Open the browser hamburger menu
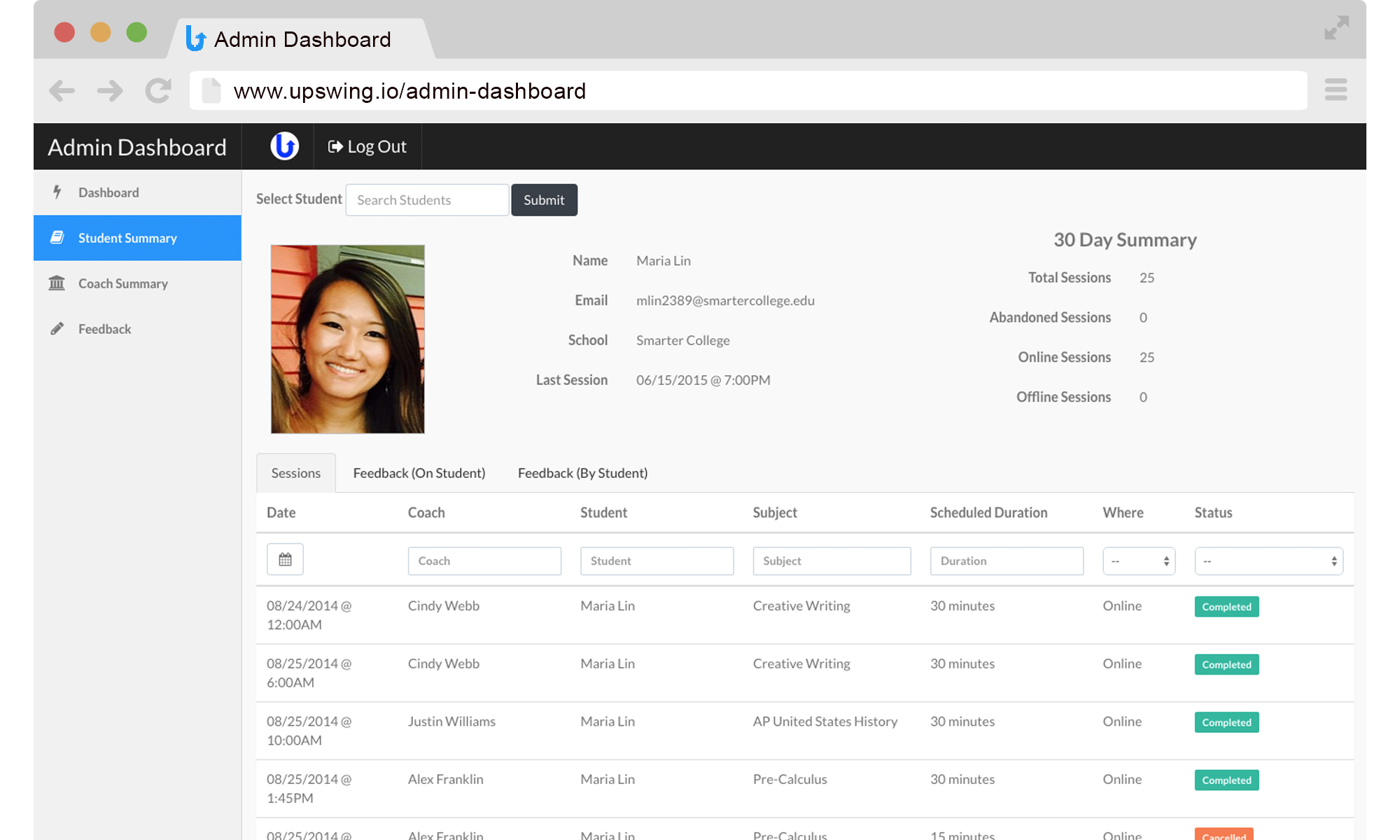 (x=1336, y=90)
